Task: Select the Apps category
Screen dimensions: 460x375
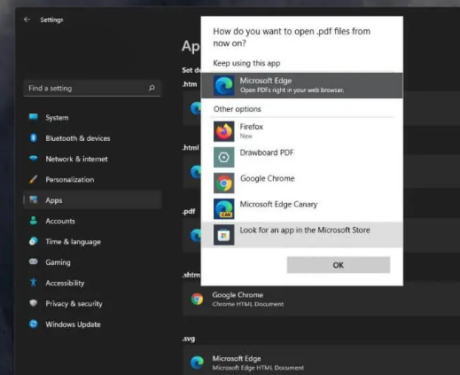Action: point(92,200)
